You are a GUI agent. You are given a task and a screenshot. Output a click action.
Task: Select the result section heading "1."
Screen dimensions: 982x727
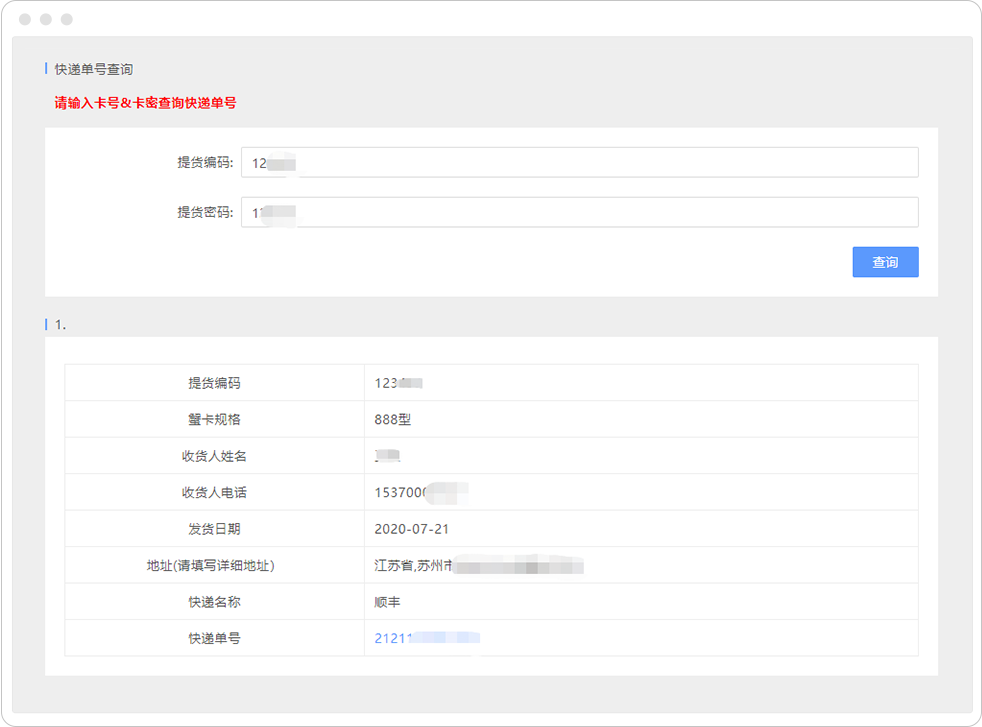tap(60, 324)
